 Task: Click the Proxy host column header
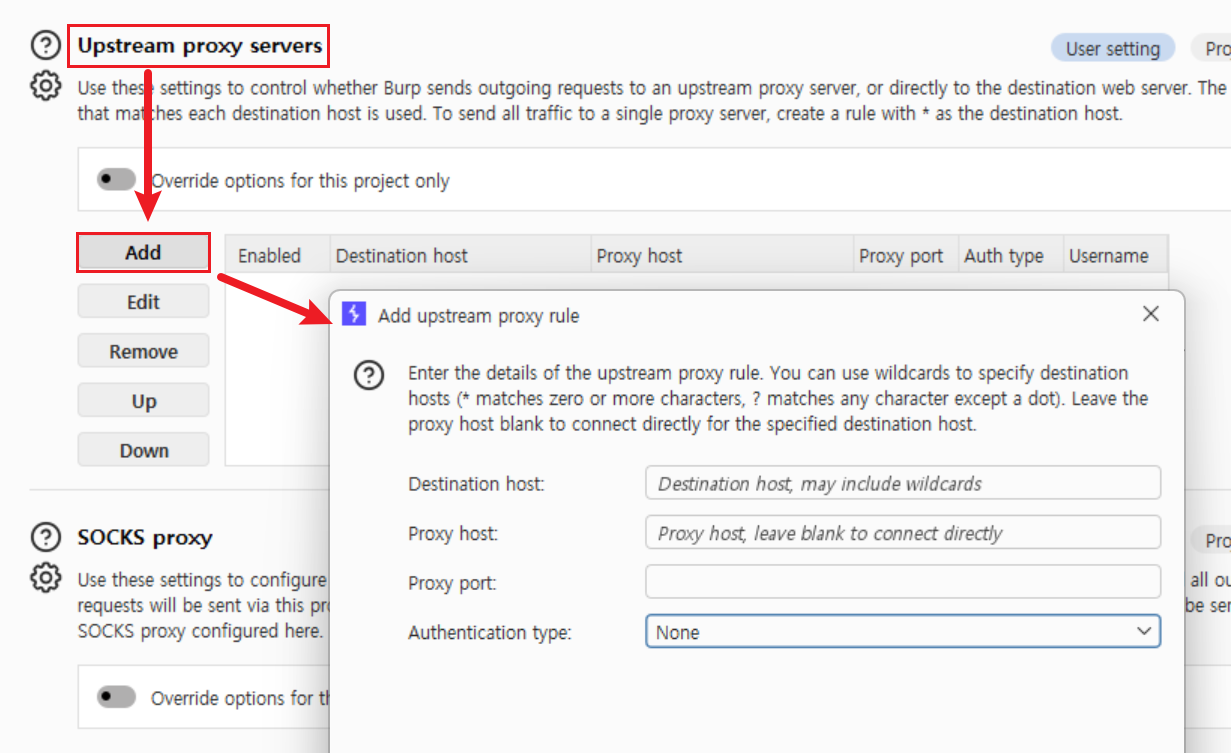click(x=723, y=256)
